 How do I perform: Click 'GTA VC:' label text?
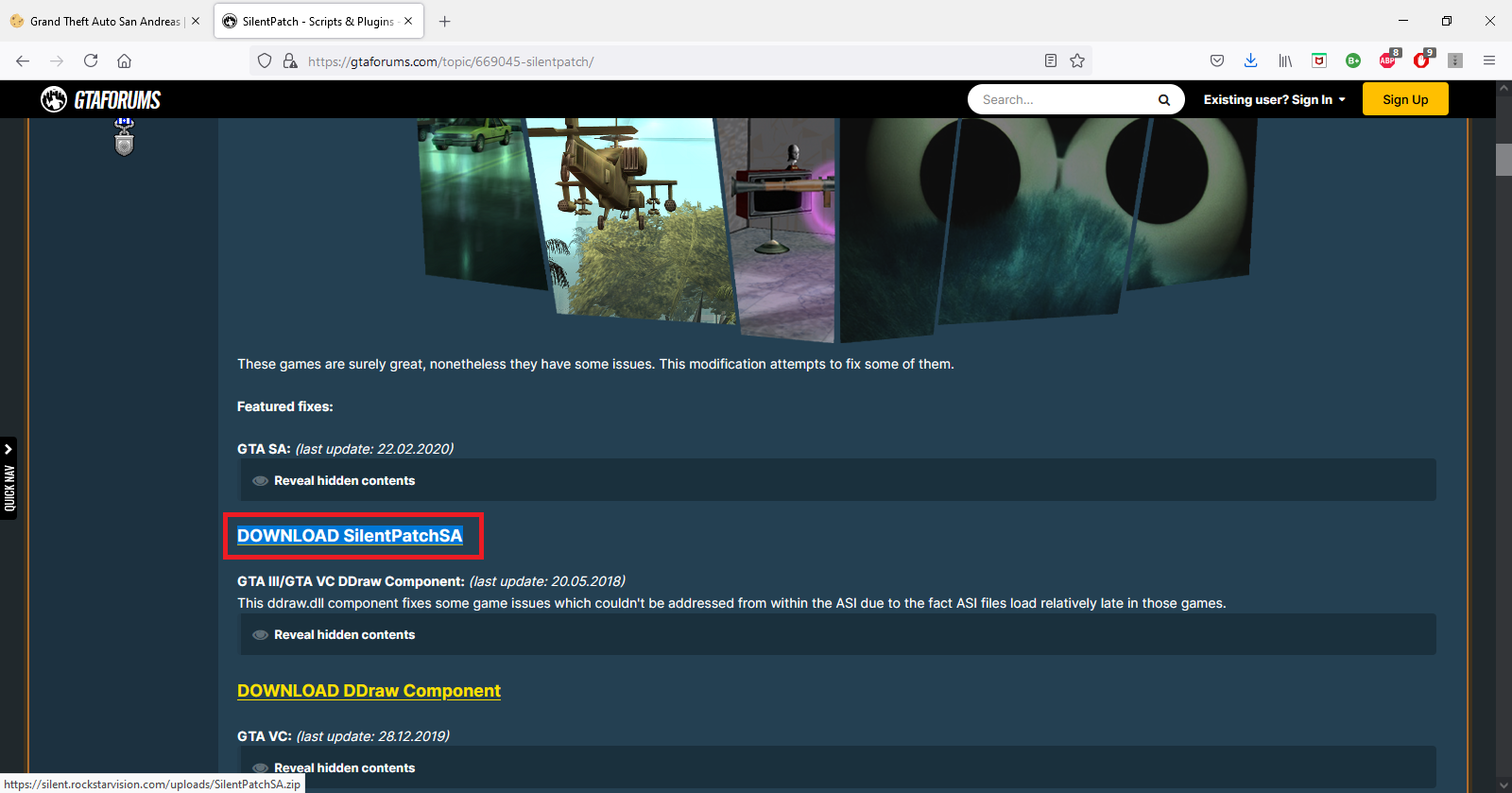coord(265,736)
